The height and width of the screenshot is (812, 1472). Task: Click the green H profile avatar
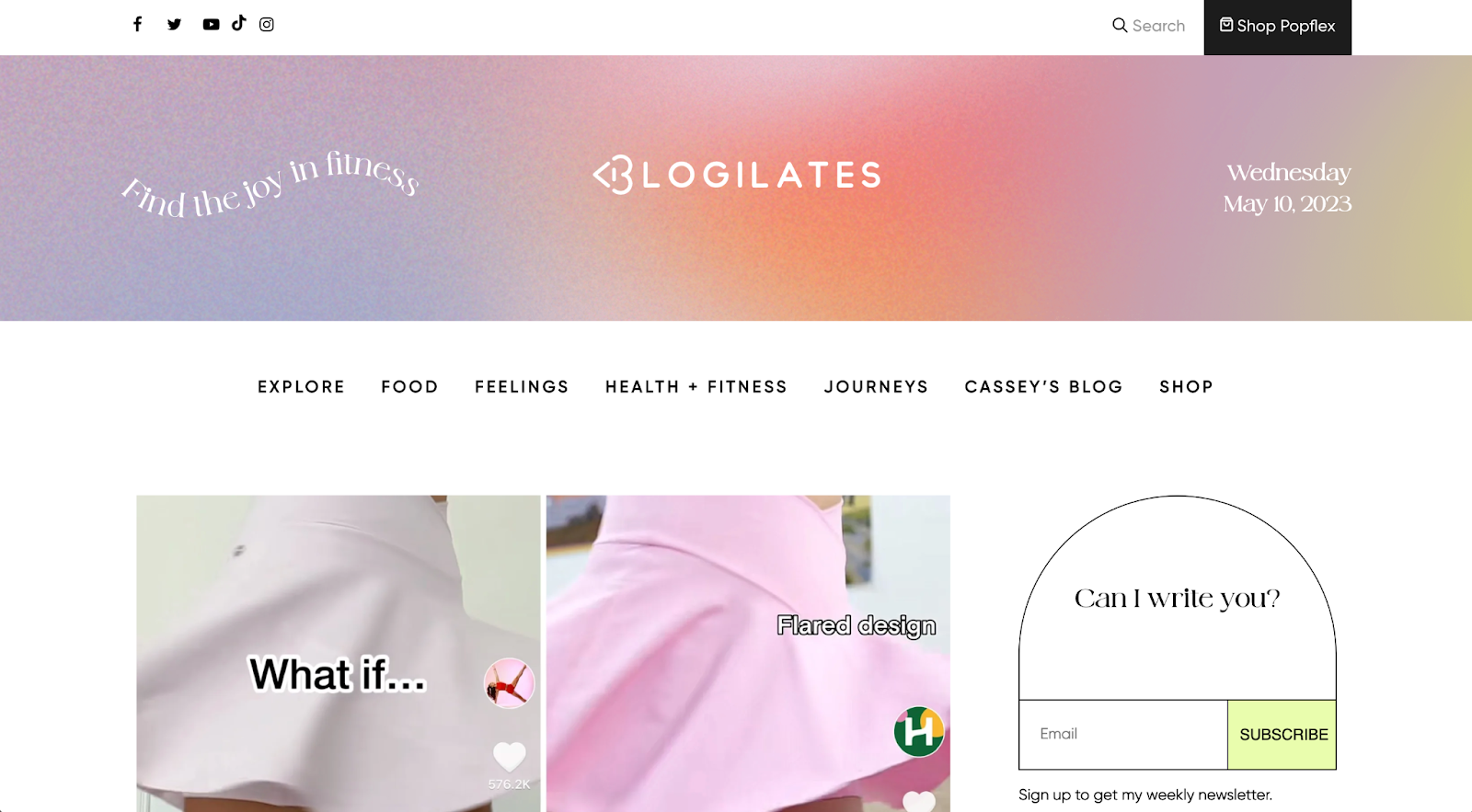(919, 732)
